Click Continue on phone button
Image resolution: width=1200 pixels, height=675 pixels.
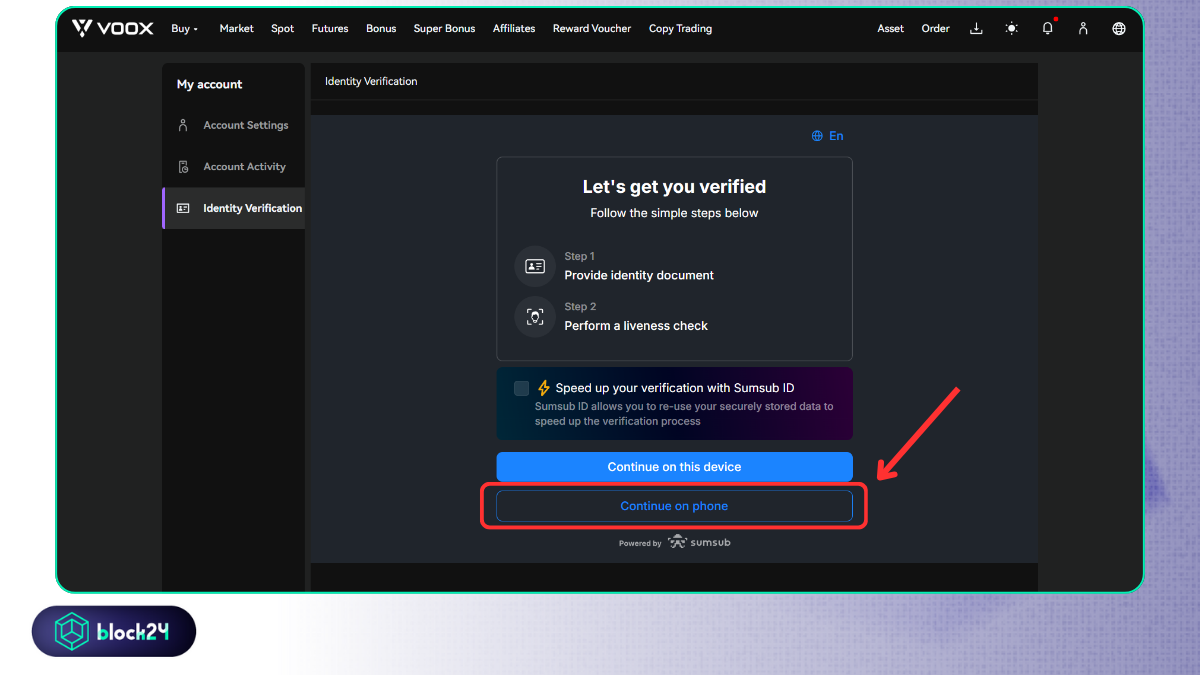(675, 506)
